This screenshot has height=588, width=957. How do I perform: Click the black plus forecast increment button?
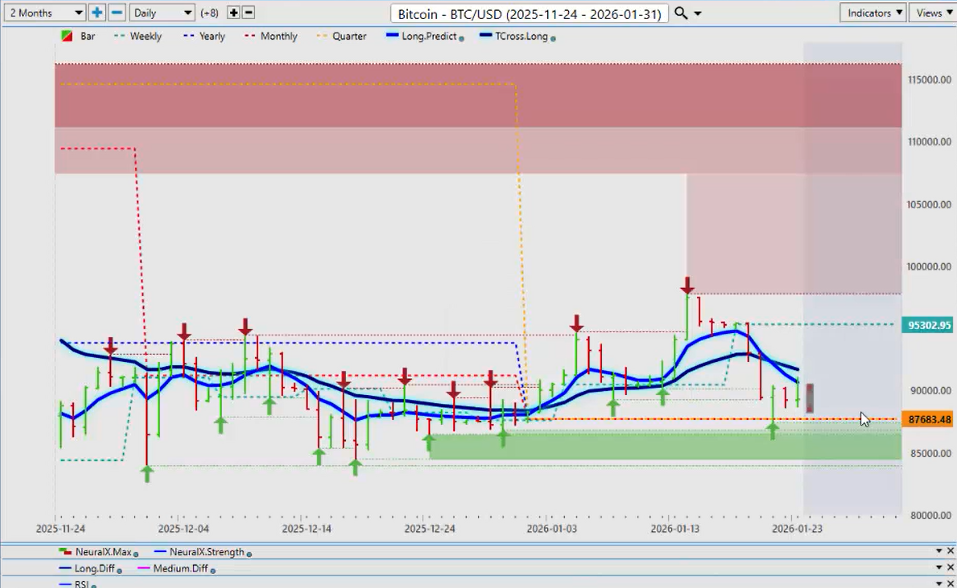point(234,13)
